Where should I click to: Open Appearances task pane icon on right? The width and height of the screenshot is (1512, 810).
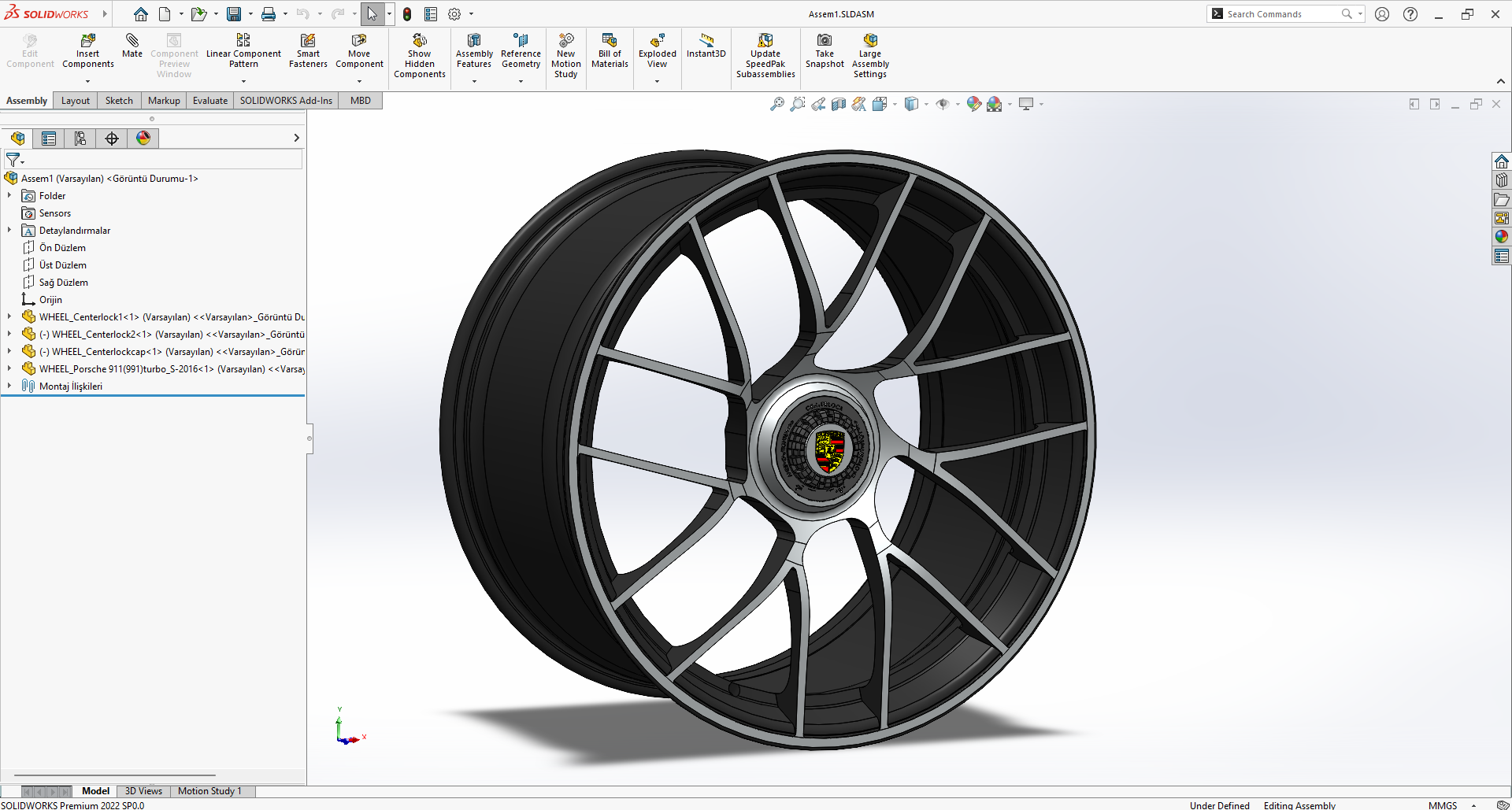point(1502,237)
